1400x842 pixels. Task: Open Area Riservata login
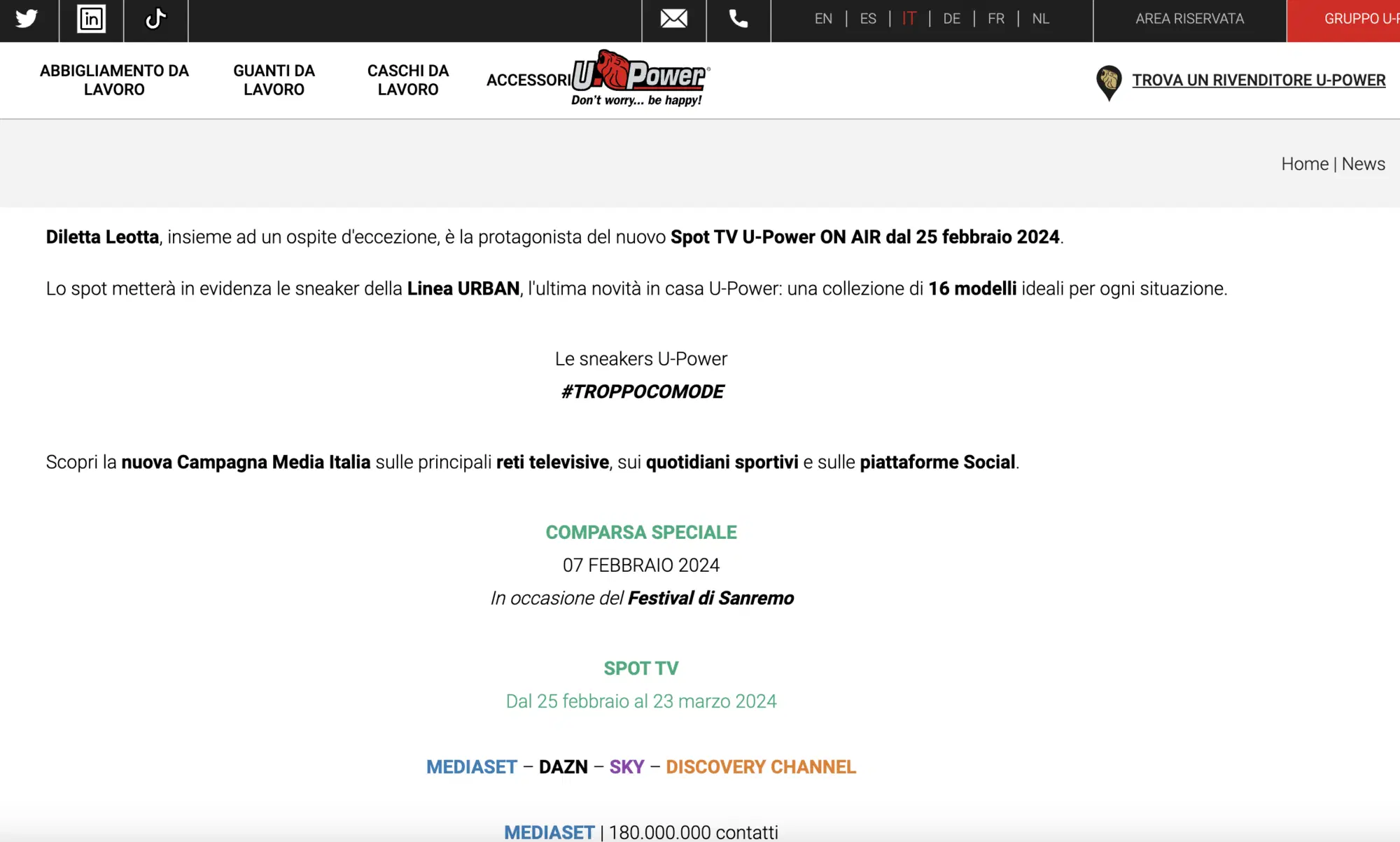pos(1189,19)
